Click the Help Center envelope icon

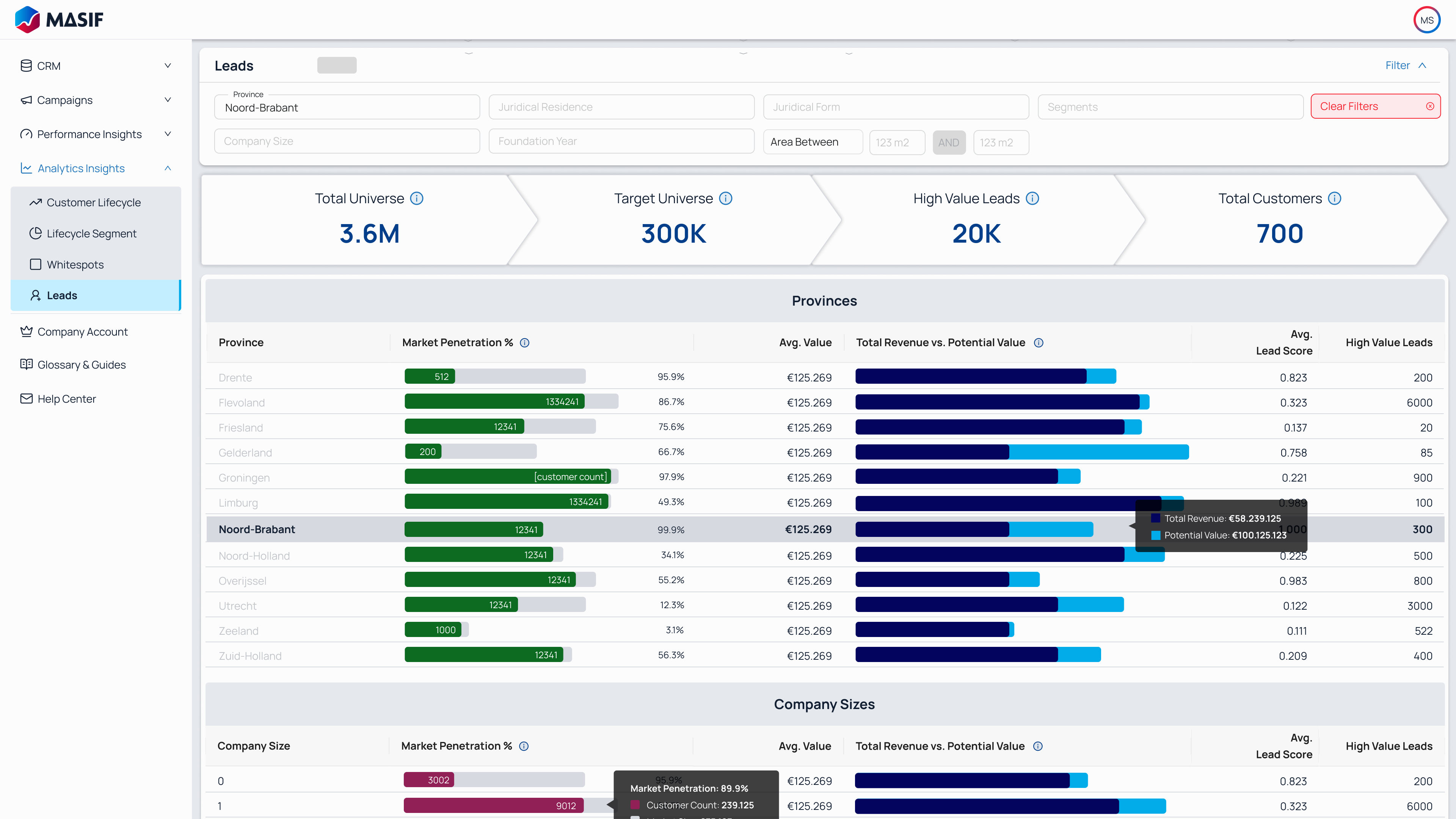tap(26, 398)
